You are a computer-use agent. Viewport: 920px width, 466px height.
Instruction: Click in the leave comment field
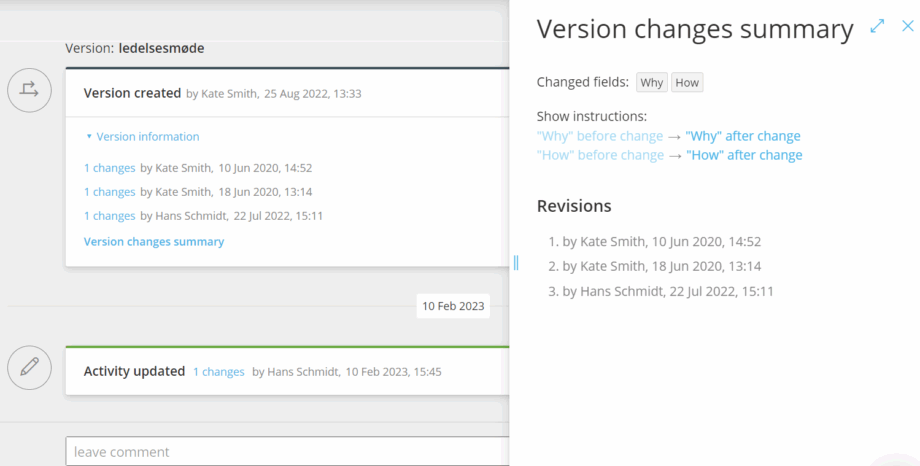pyautogui.click(x=285, y=452)
